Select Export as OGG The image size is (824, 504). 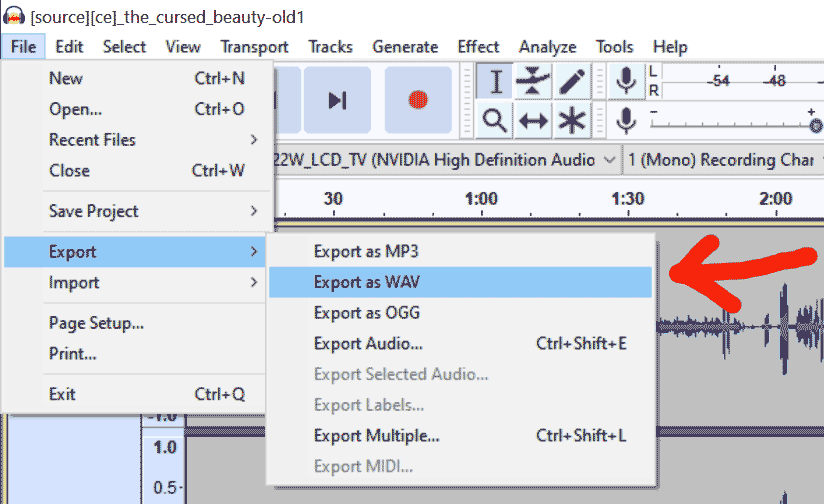[x=460, y=313]
